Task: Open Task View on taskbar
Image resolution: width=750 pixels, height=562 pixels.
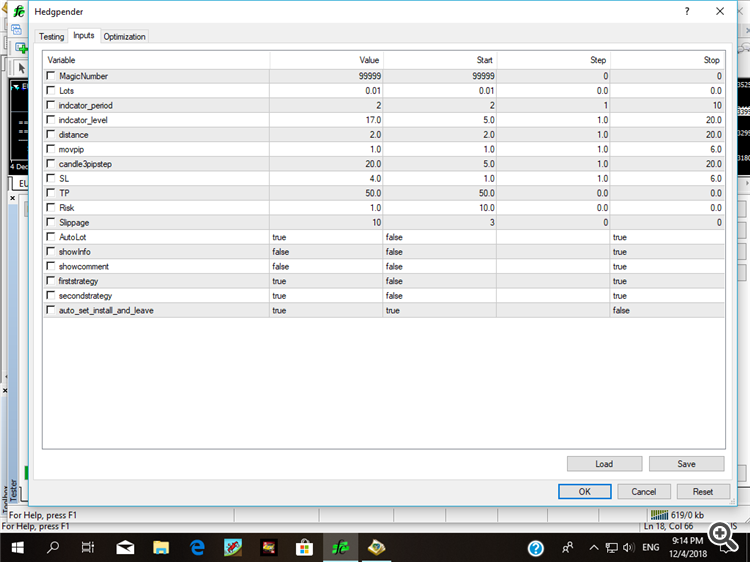Action: 88,547
